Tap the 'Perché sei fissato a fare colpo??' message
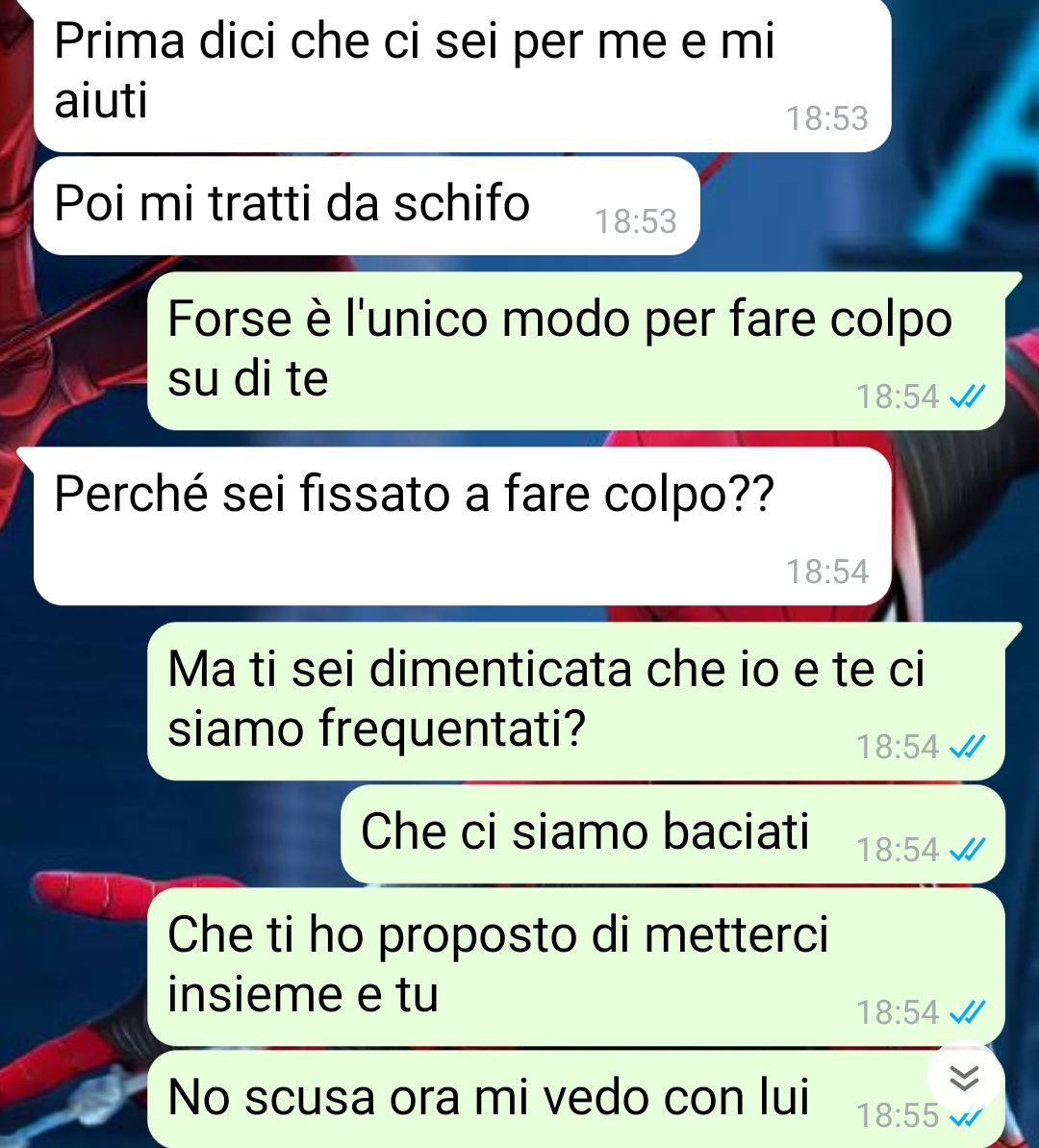 (x=462, y=526)
